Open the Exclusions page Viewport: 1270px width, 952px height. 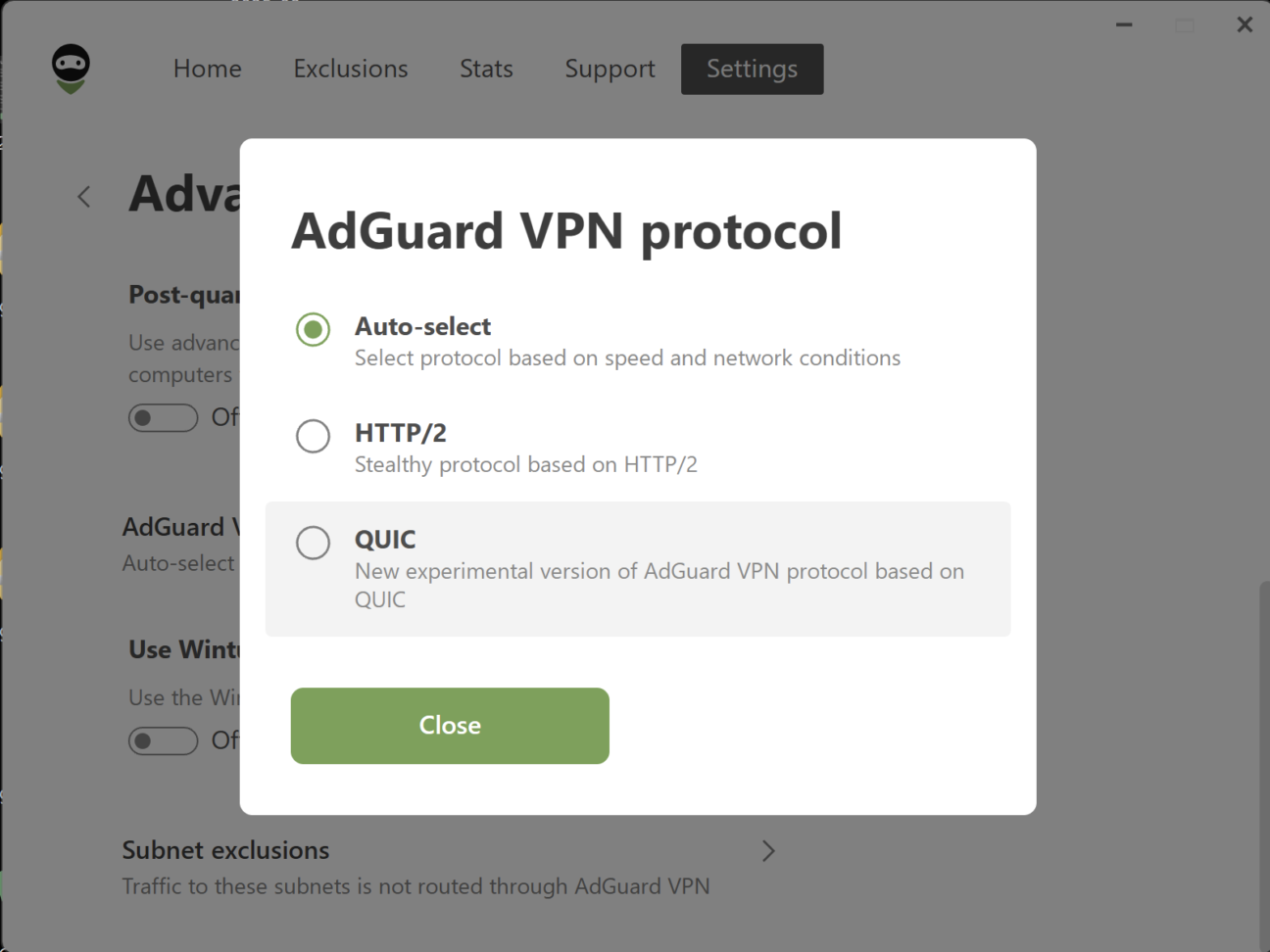pyautogui.click(x=350, y=69)
